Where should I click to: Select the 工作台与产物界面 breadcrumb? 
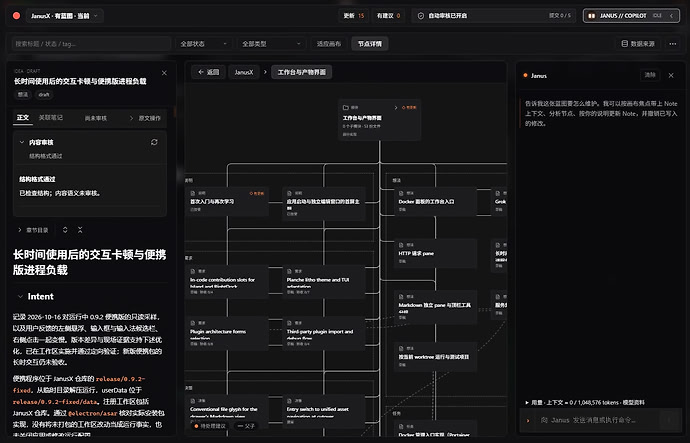pos(301,72)
